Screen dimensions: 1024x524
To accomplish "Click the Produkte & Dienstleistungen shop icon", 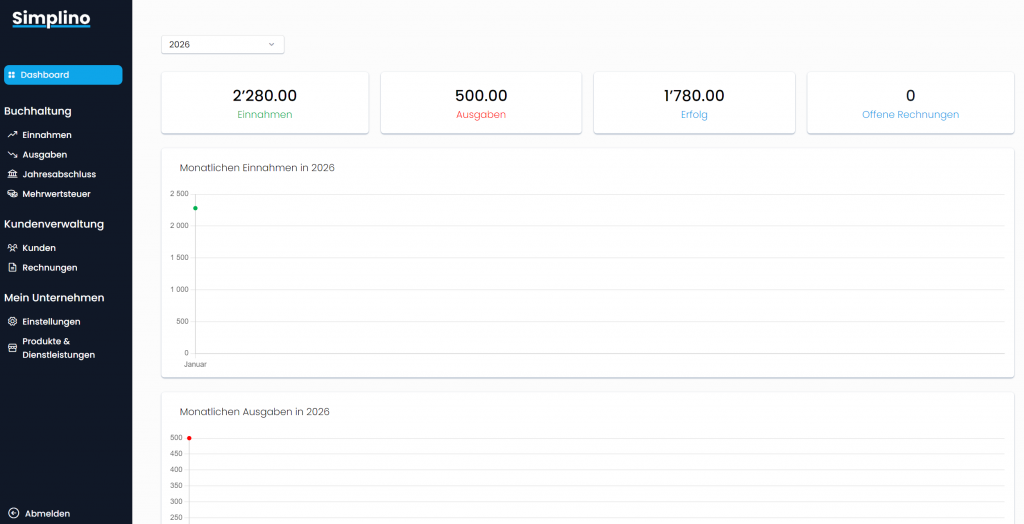I will pos(12,348).
